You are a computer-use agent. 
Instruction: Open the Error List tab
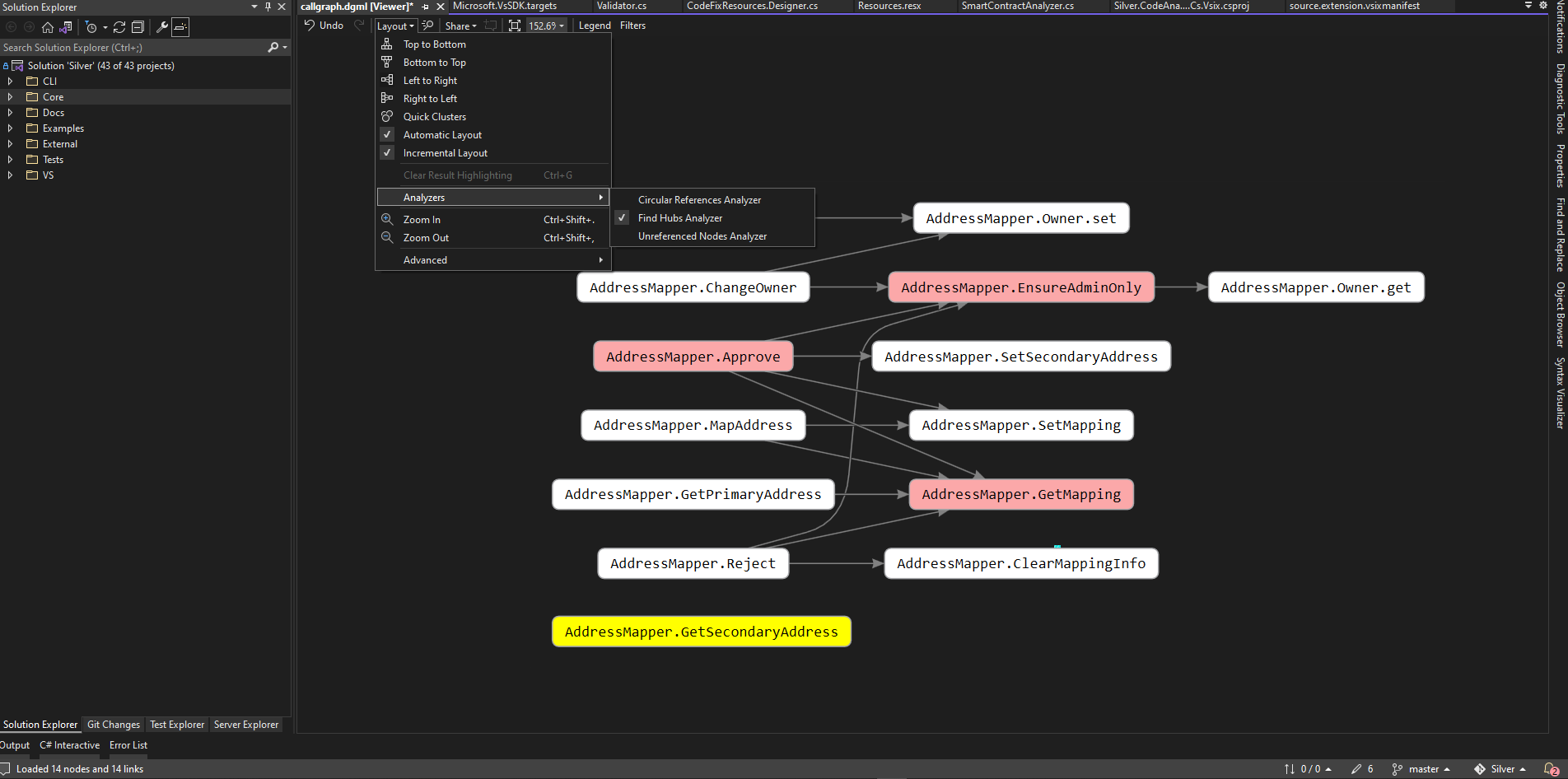coord(128,745)
